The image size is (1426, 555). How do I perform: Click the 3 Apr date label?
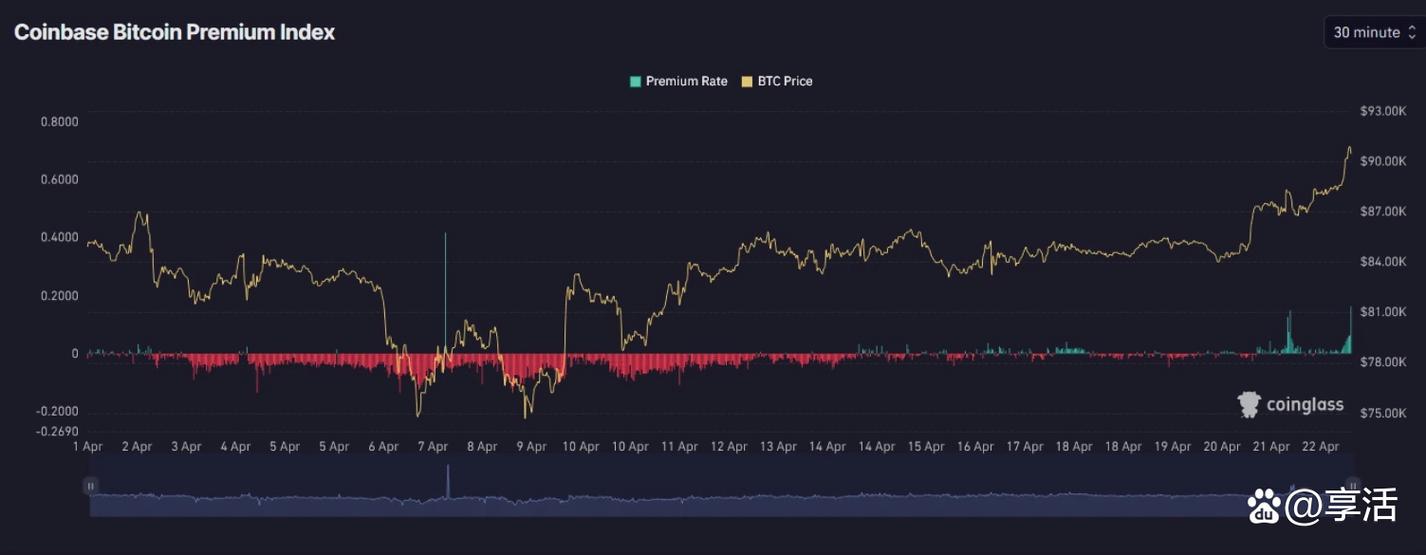(x=186, y=447)
